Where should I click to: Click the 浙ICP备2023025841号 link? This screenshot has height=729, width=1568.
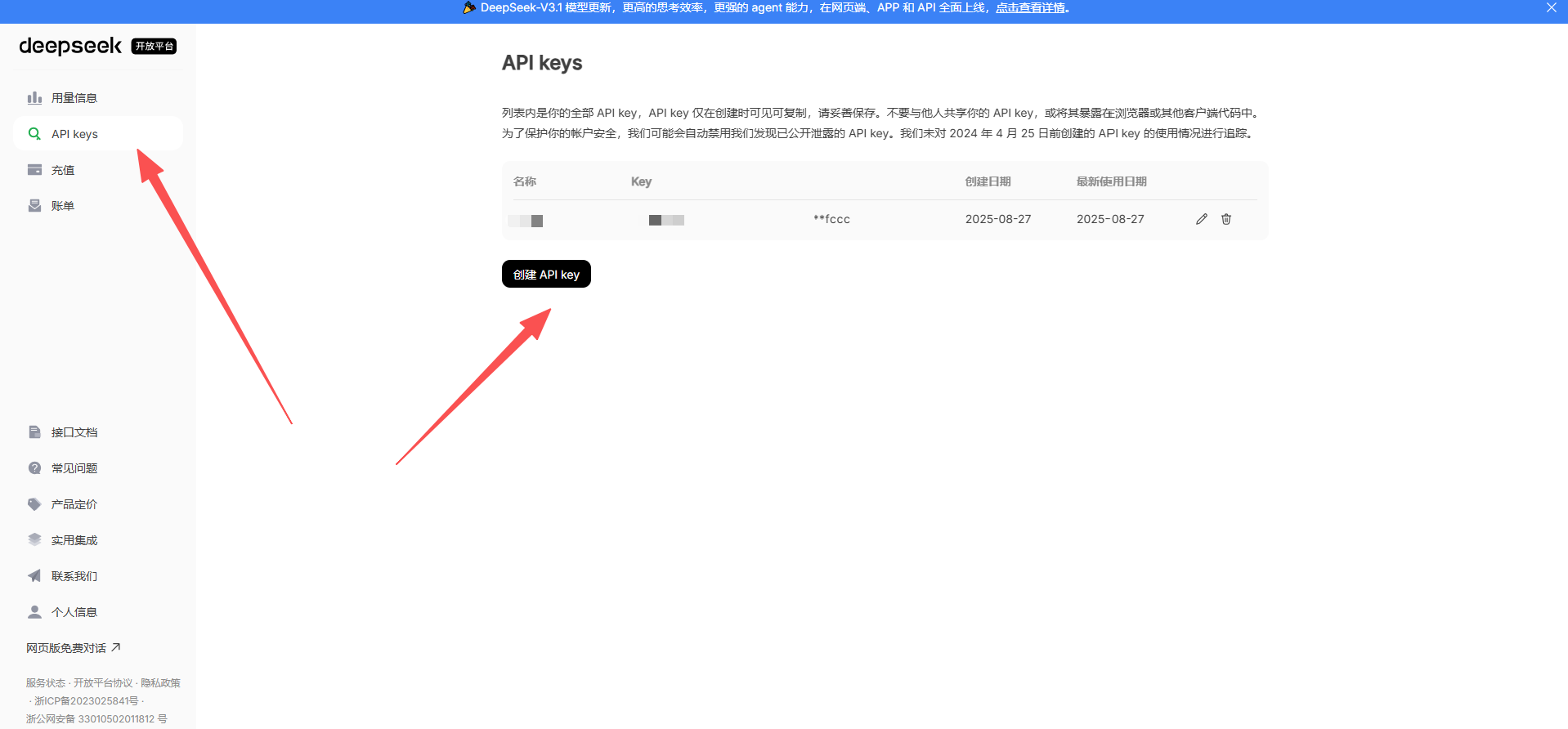click(x=87, y=701)
